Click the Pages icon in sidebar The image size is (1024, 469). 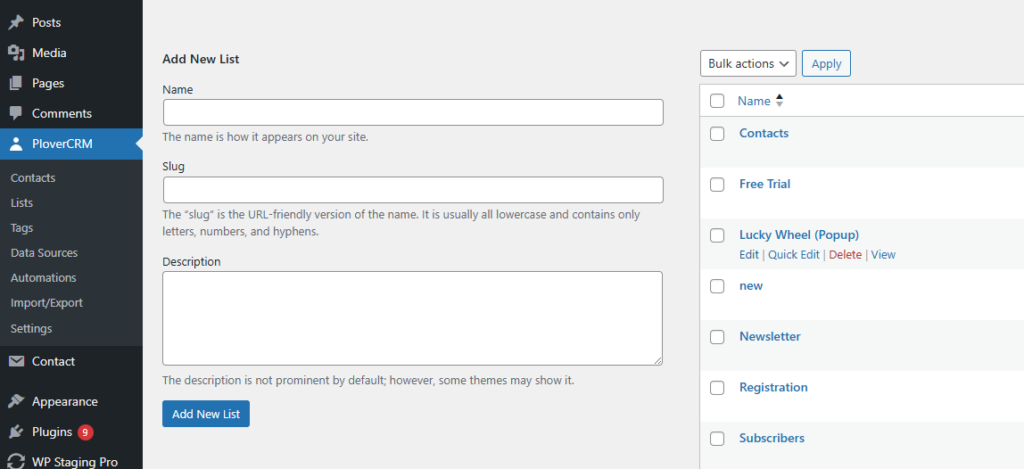point(16,83)
